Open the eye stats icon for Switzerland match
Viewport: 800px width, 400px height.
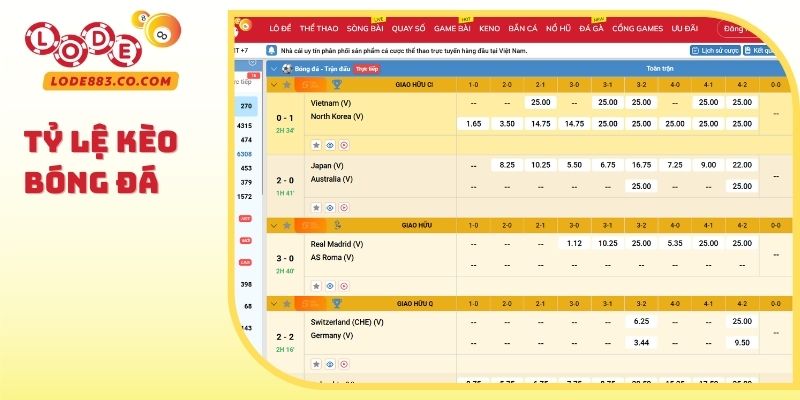[330, 364]
